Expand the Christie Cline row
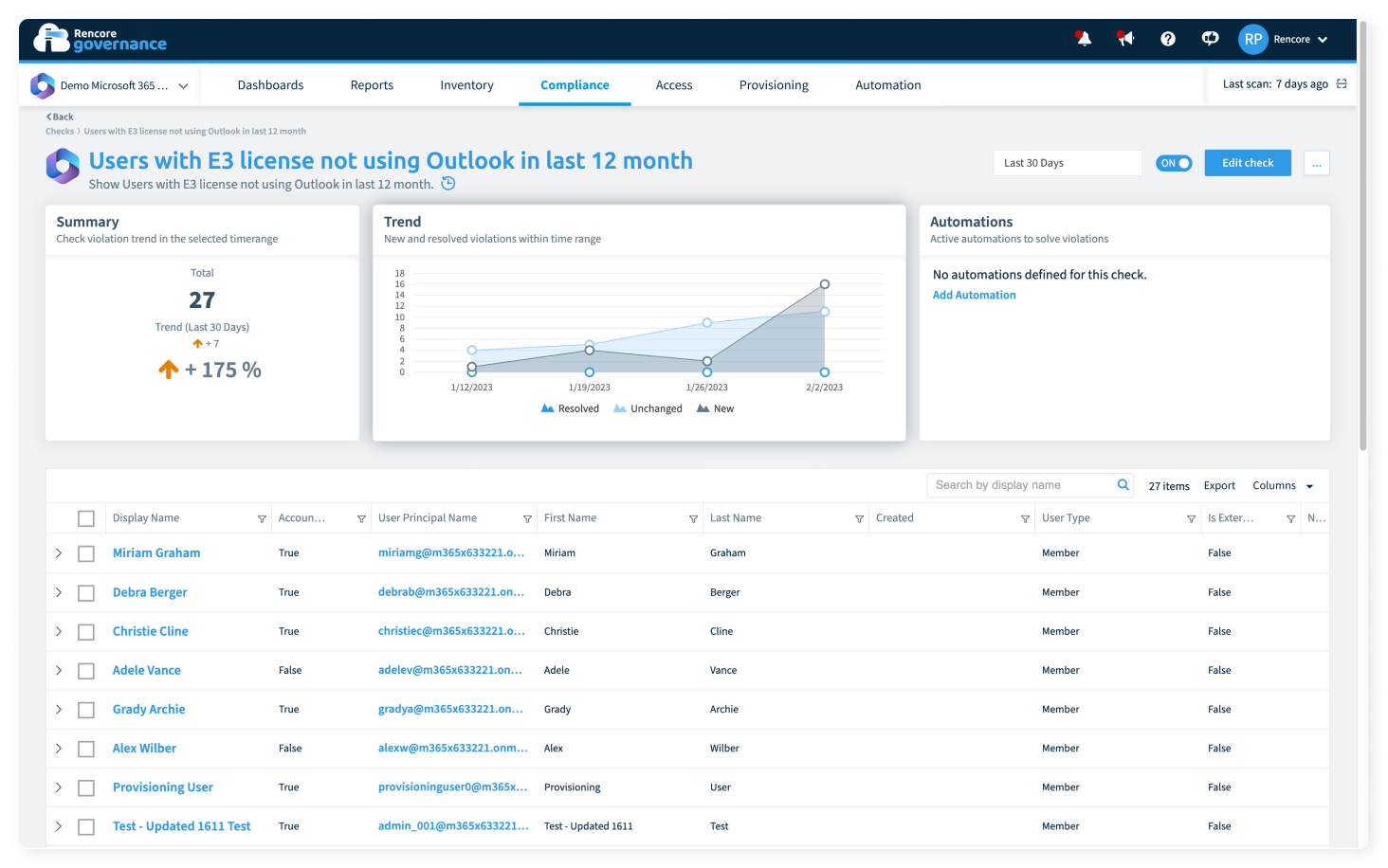Screen dimensions: 1388x868 (59, 631)
